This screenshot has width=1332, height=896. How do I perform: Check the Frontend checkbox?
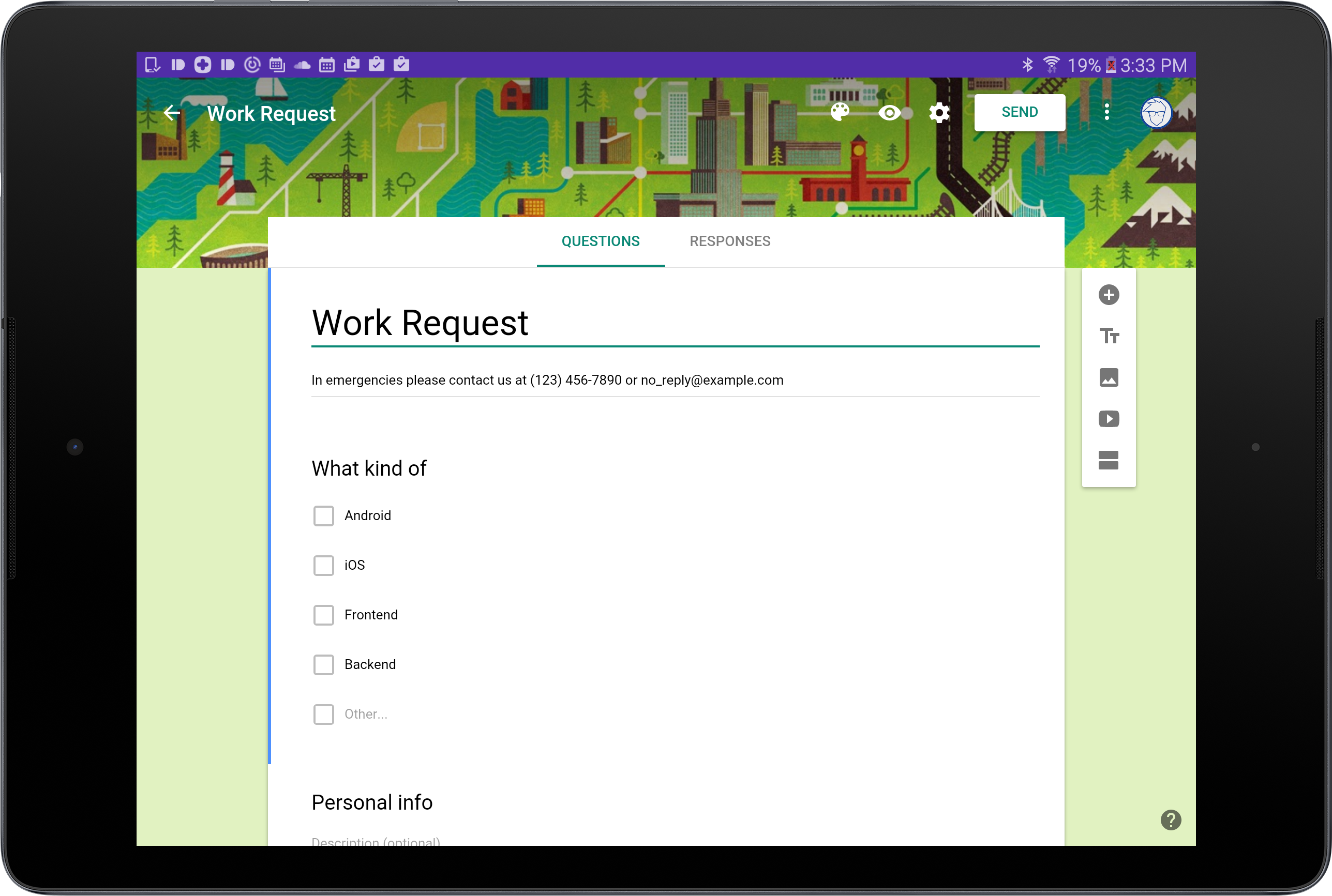pos(324,615)
